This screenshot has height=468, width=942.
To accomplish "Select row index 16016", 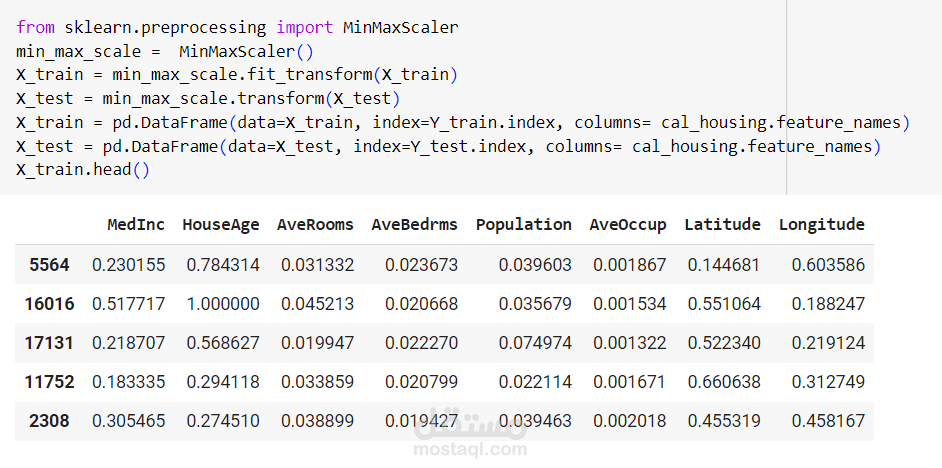I will [x=49, y=304].
